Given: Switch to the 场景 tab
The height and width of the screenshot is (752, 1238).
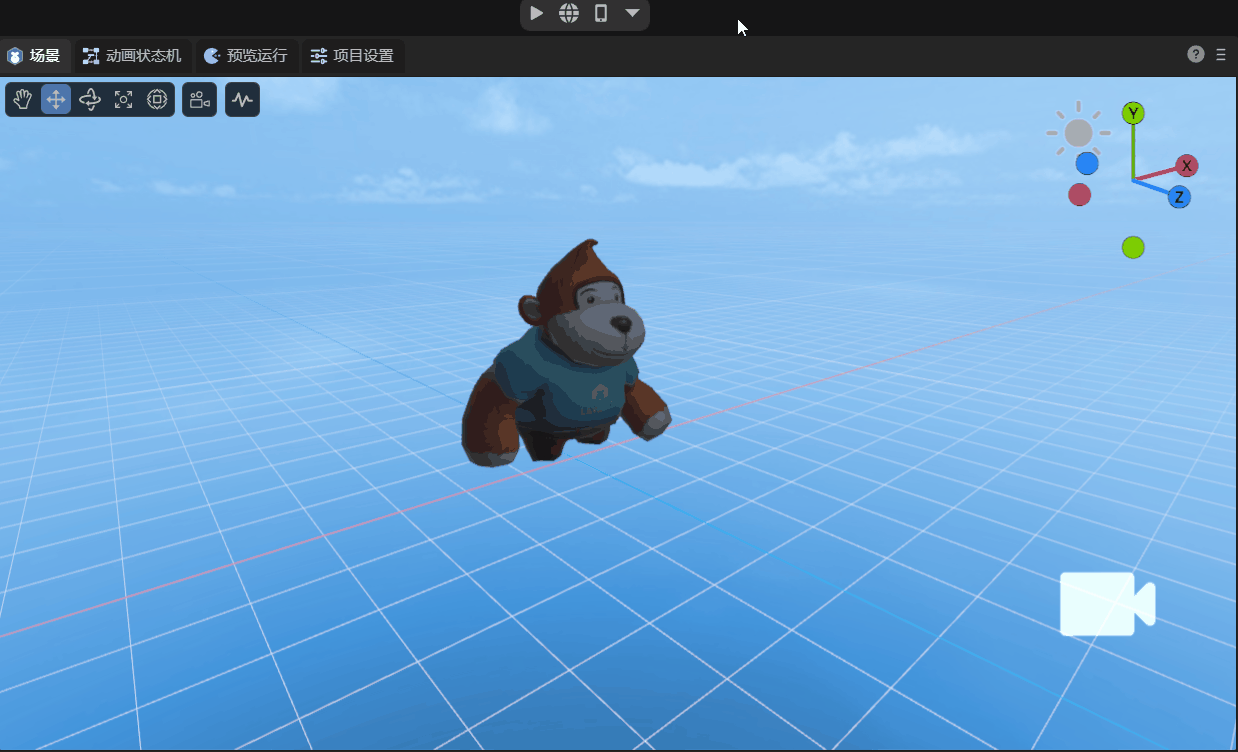Looking at the screenshot, I should [34, 56].
